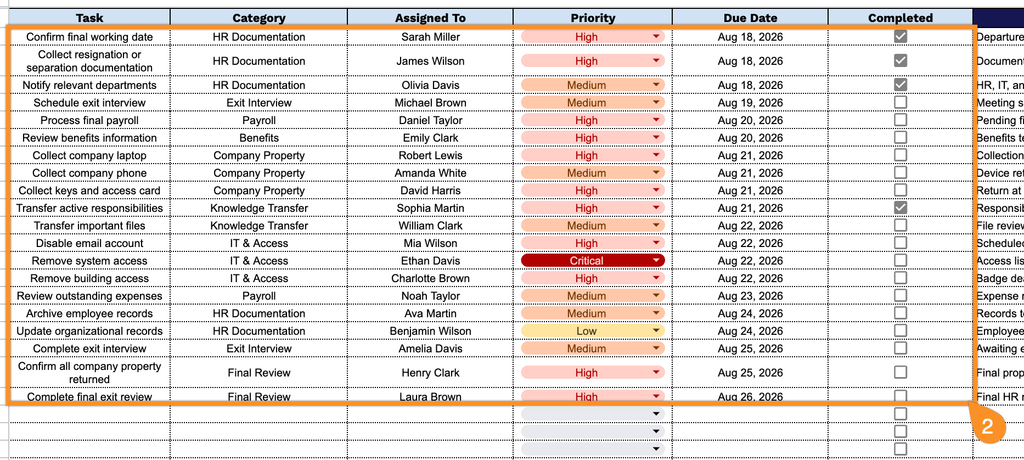Expand Medium priority dropdown for Notify relevant departments
The image size is (1024, 460).
pyautogui.click(x=592, y=85)
